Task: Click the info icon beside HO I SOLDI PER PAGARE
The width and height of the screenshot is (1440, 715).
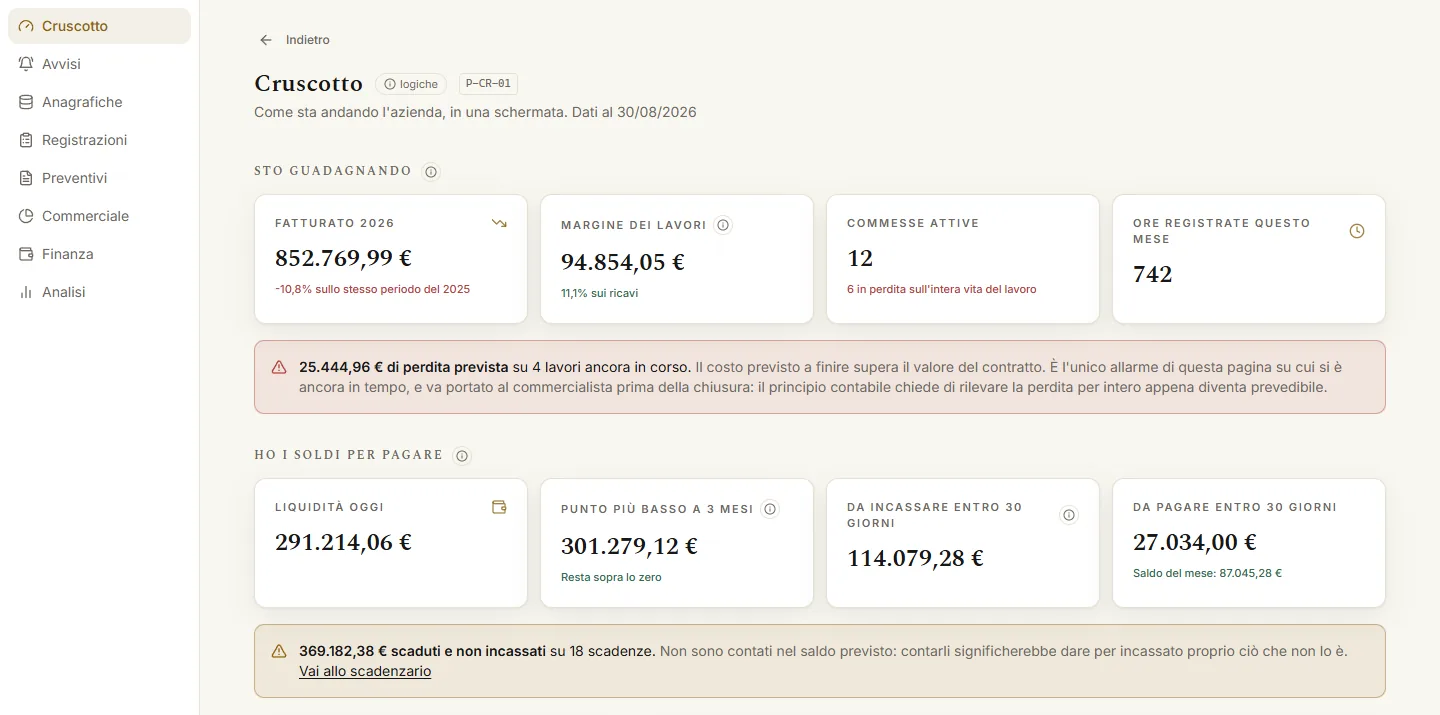Action: 462,456
